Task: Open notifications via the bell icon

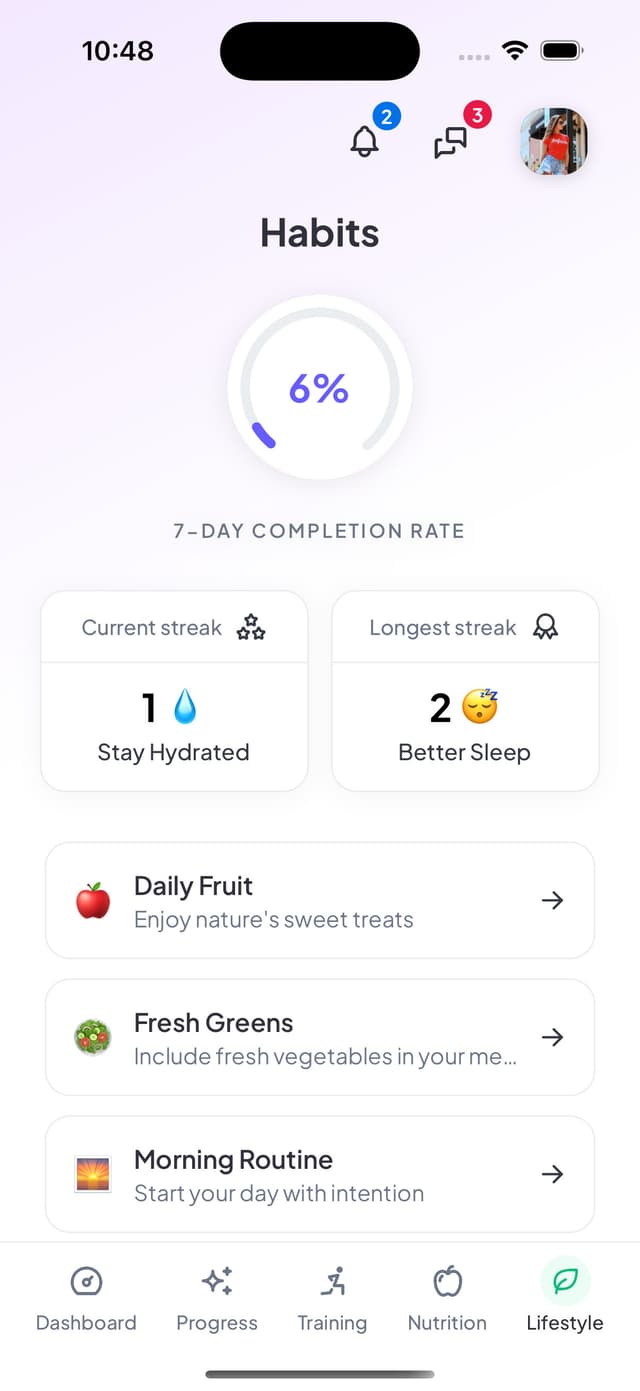Action: click(364, 141)
